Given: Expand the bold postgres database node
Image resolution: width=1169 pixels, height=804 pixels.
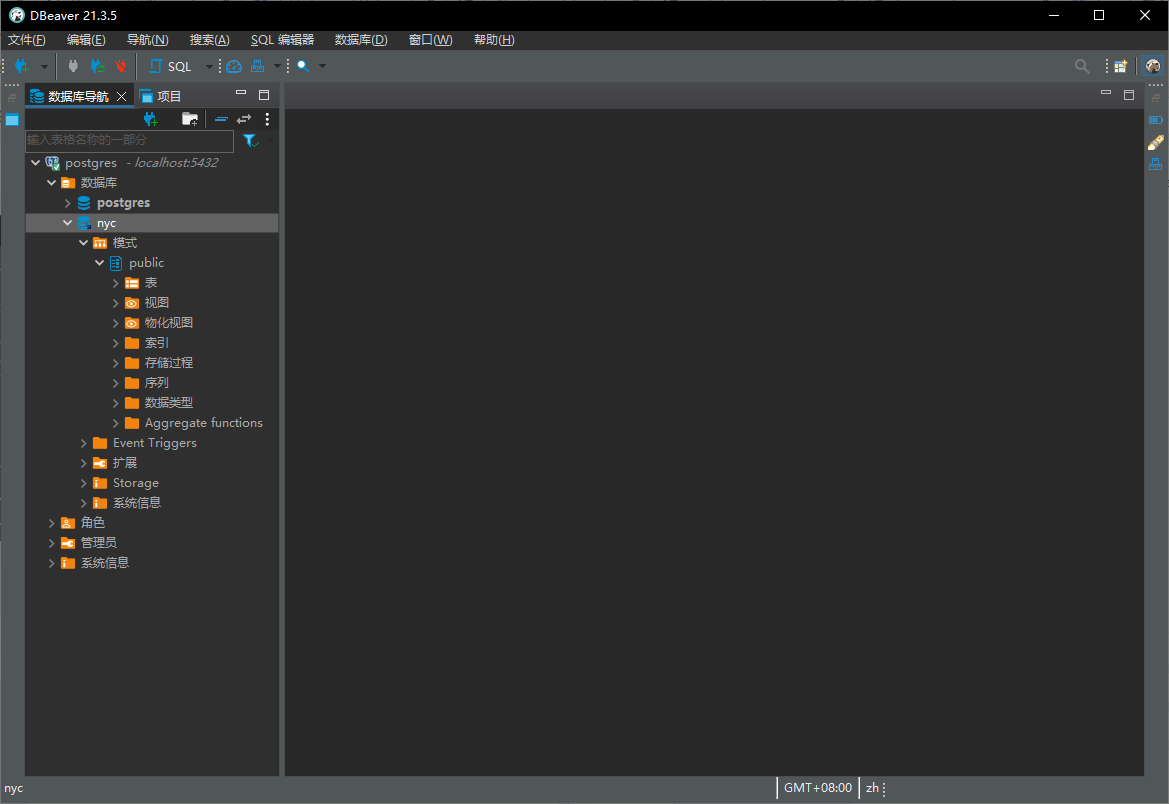Looking at the screenshot, I should (x=67, y=203).
